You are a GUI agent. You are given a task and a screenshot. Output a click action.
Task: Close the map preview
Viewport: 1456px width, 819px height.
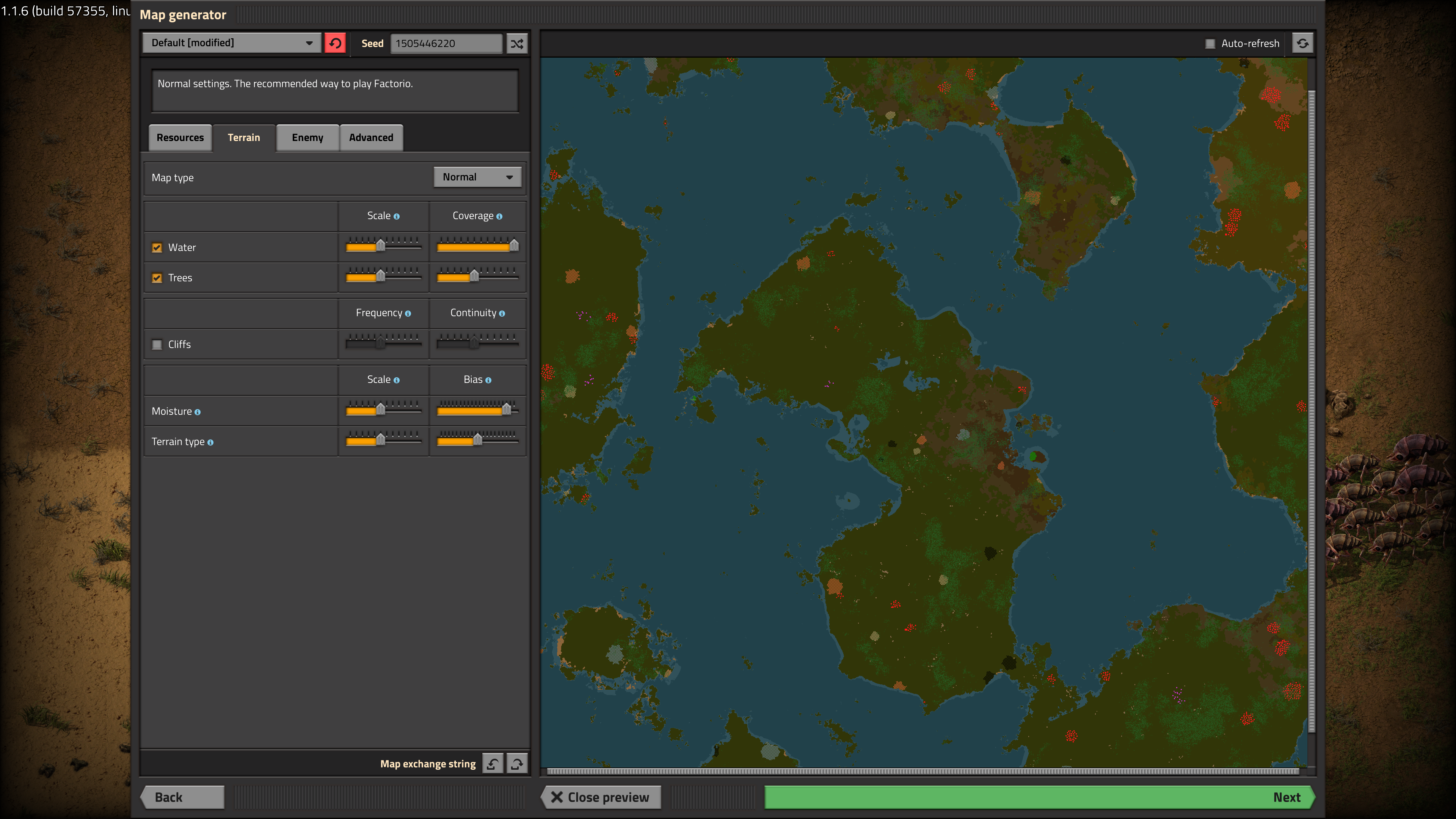(601, 797)
